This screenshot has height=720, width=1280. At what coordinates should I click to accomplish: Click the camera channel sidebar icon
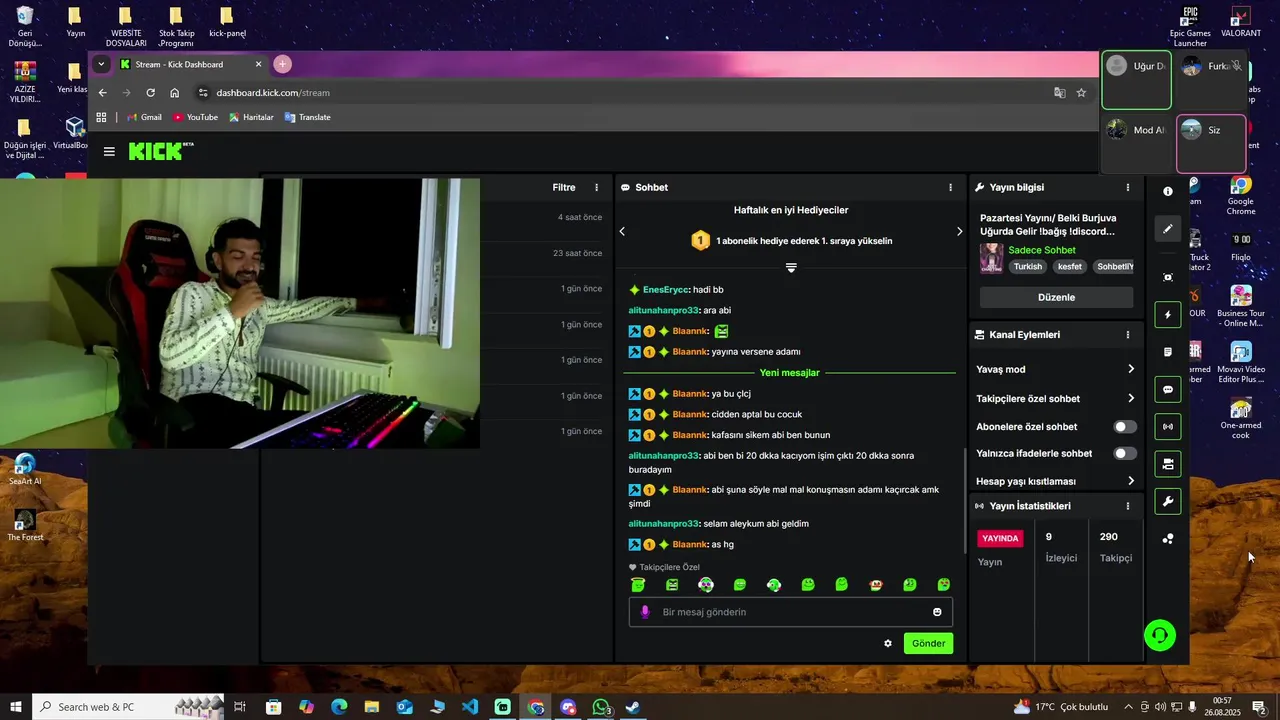(x=1168, y=464)
